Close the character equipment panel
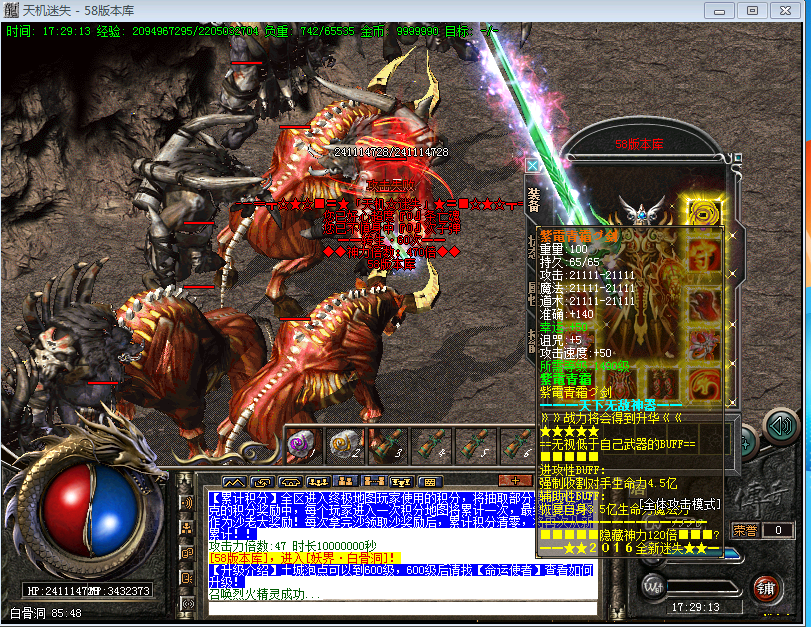Image resolution: width=811 pixels, height=627 pixels. [532, 166]
